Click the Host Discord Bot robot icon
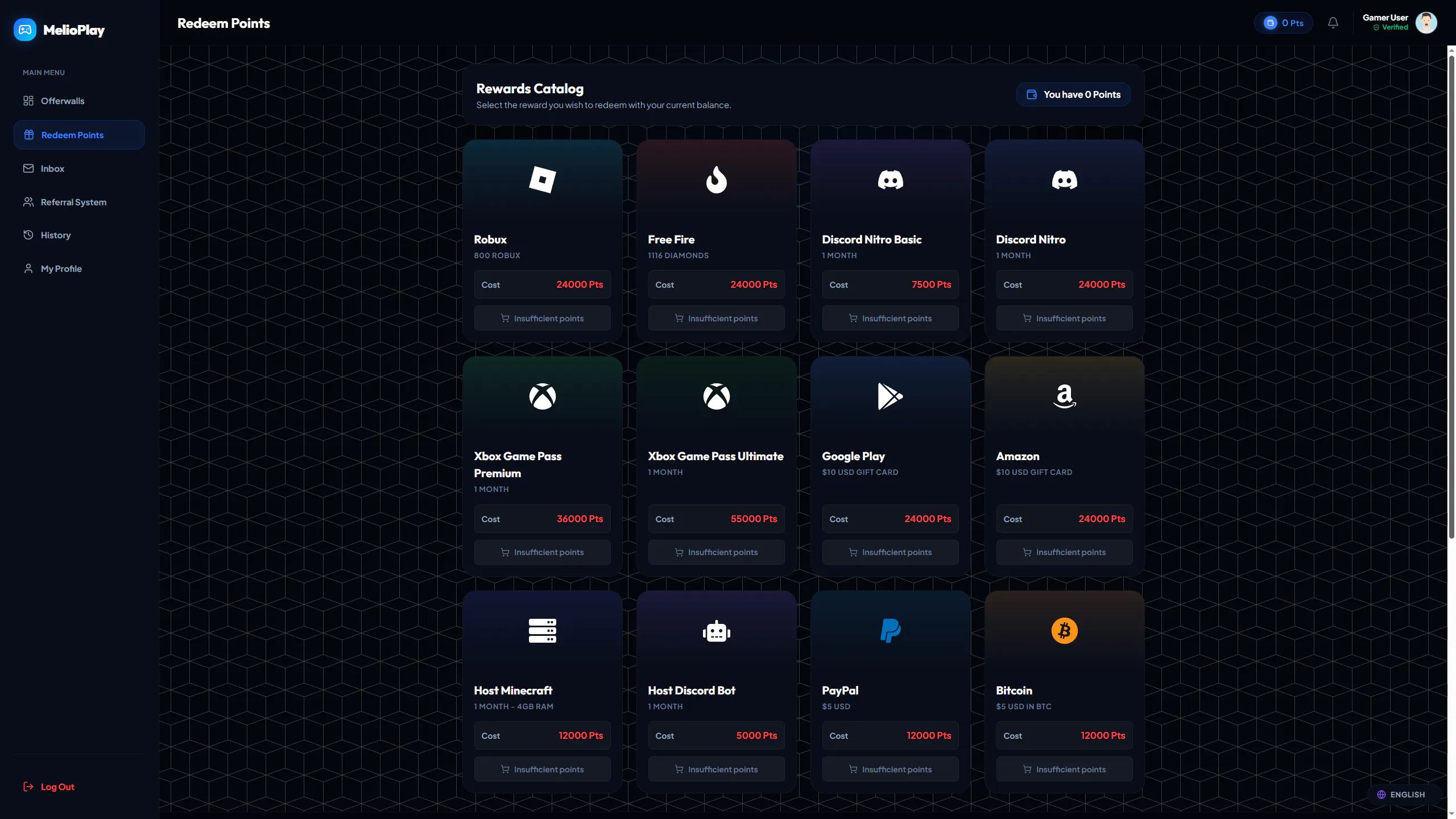The image size is (1456, 819). pos(716,631)
